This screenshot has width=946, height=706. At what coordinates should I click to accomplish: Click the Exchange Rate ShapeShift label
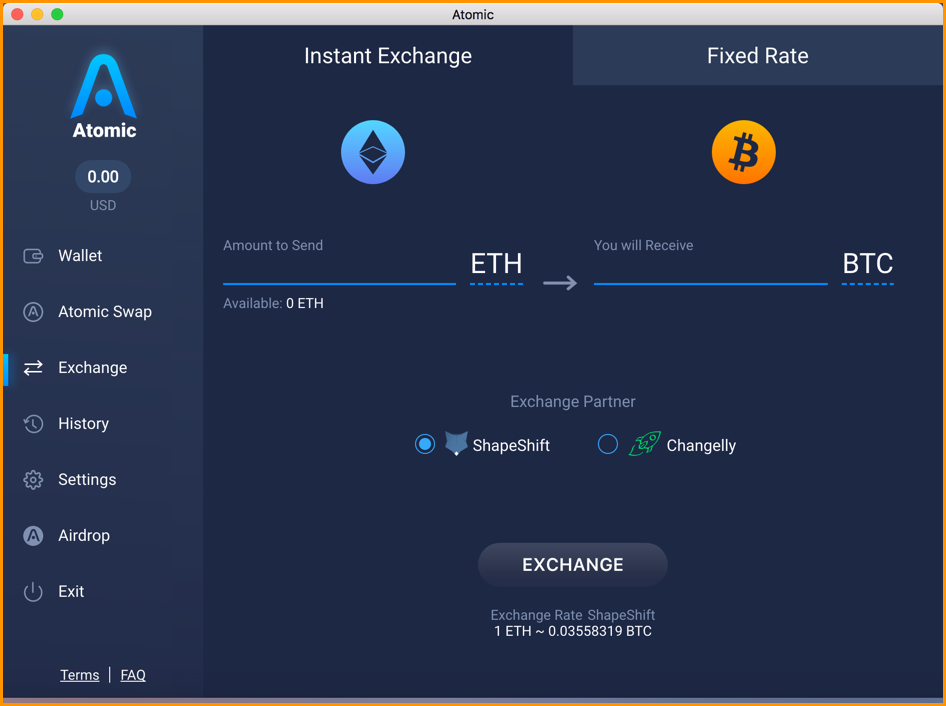click(573, 615)
